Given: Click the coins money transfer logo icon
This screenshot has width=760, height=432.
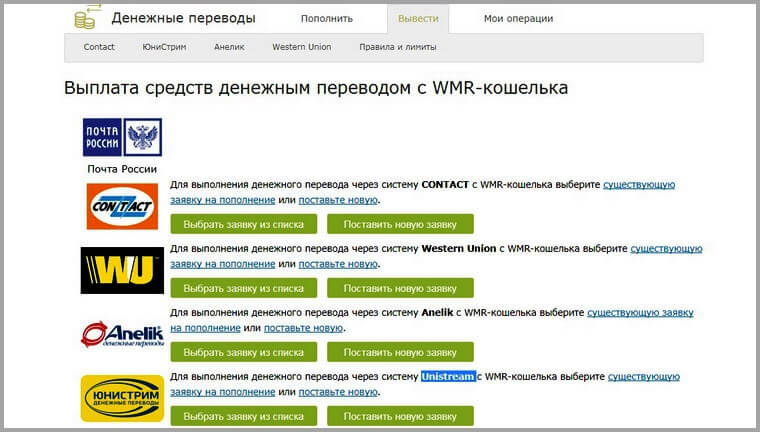Looking at the screenshot, I should (x=86, y=16).
